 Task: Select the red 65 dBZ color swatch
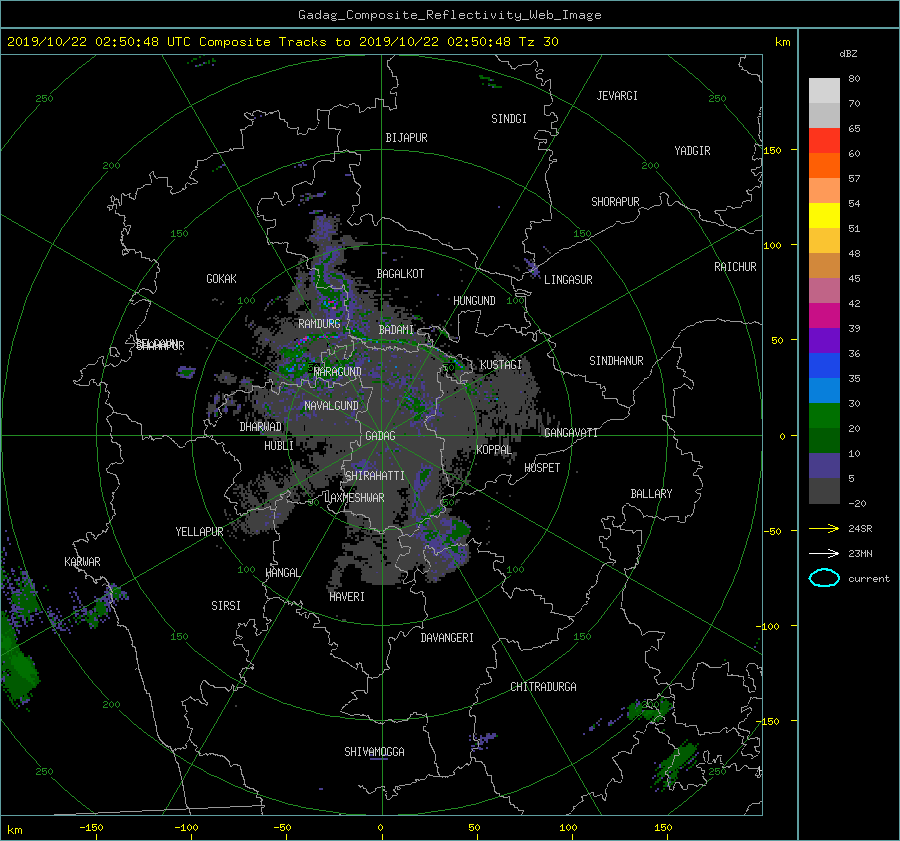[824, 140]
